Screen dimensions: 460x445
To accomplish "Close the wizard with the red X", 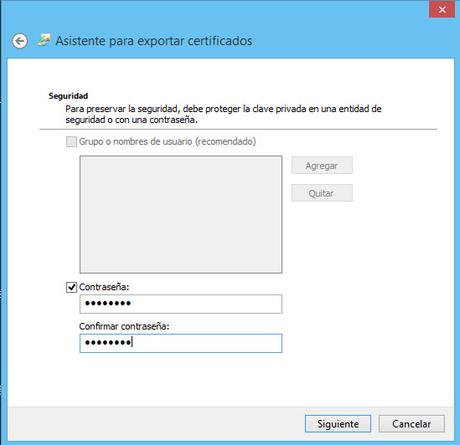I will pyautogui.click(x=442, y=9).
